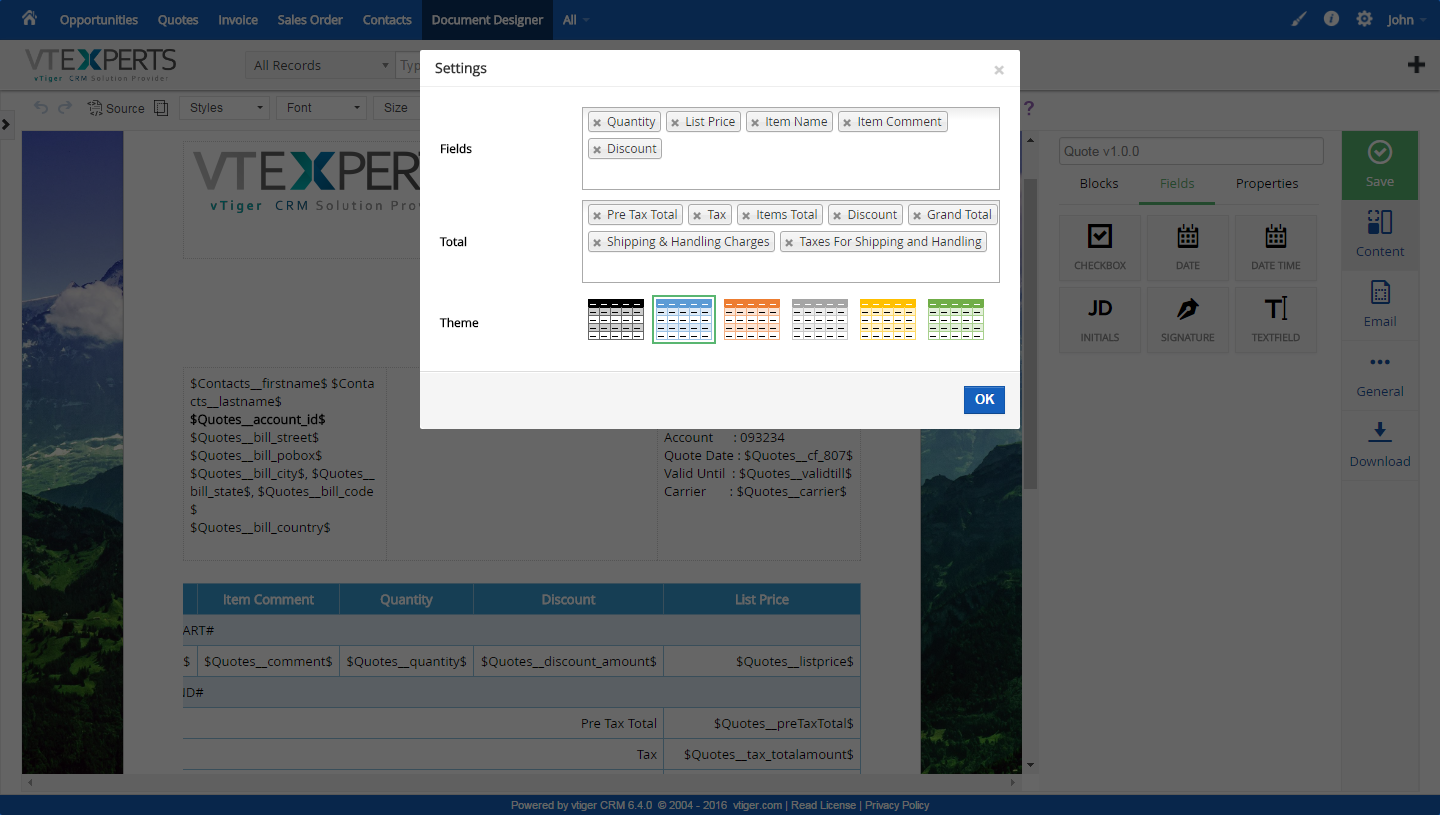Go to CRM home icon
The height and width of the screenshot is (815, 1440).
[29, 18]
